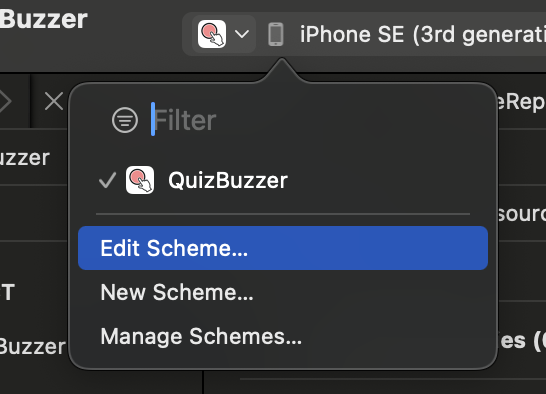The image size is (546, 394).
Task: Click the iPhone device icon
Action: click(x=276, y=34)
